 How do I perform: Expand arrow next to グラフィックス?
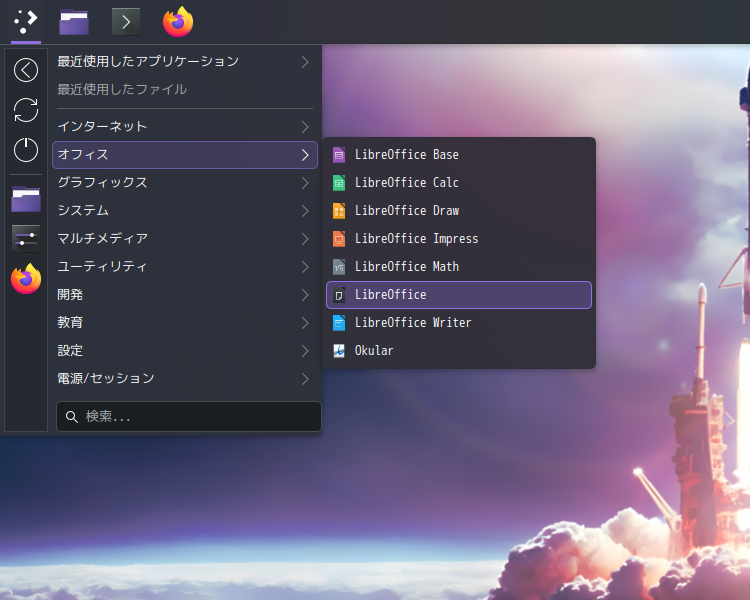click(305, 183)
